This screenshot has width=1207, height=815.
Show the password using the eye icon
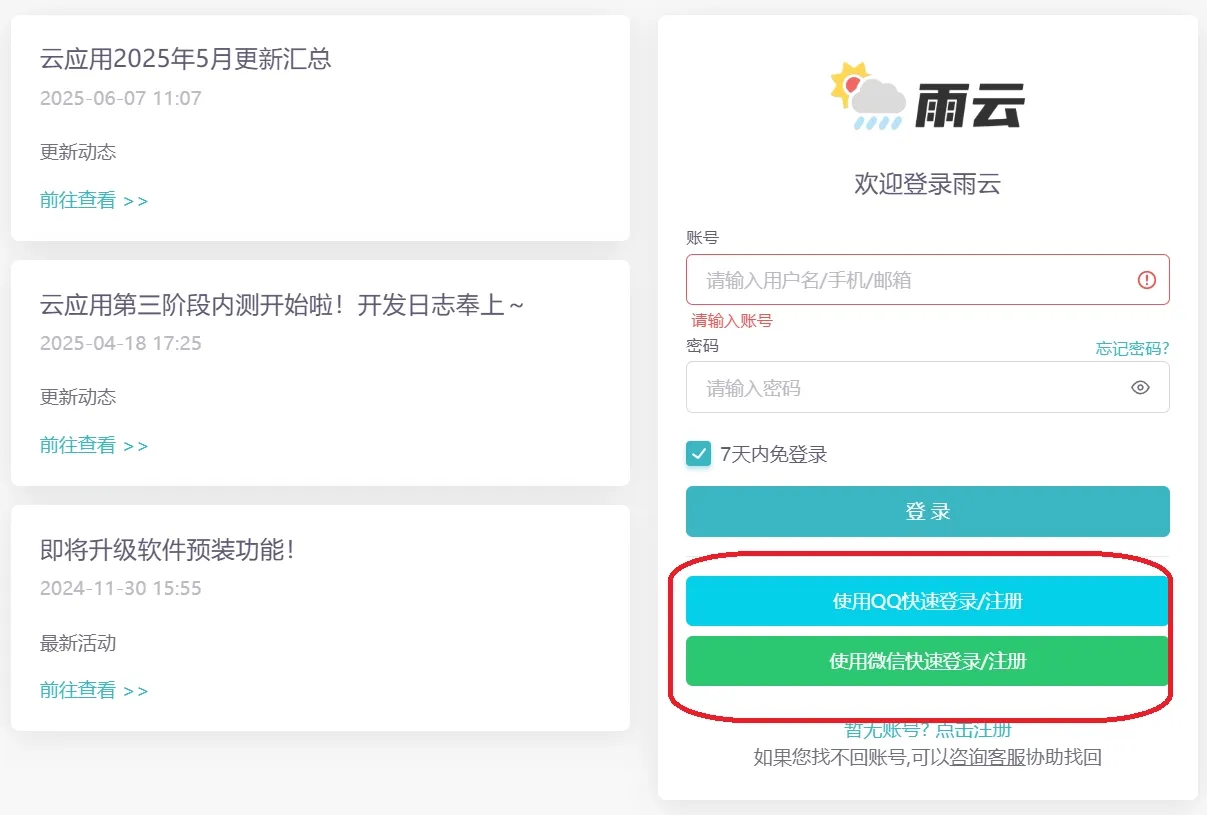point(1141,388)
